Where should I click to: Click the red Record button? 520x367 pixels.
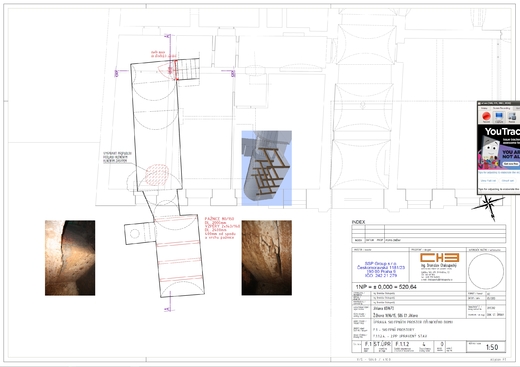(486, 117)
